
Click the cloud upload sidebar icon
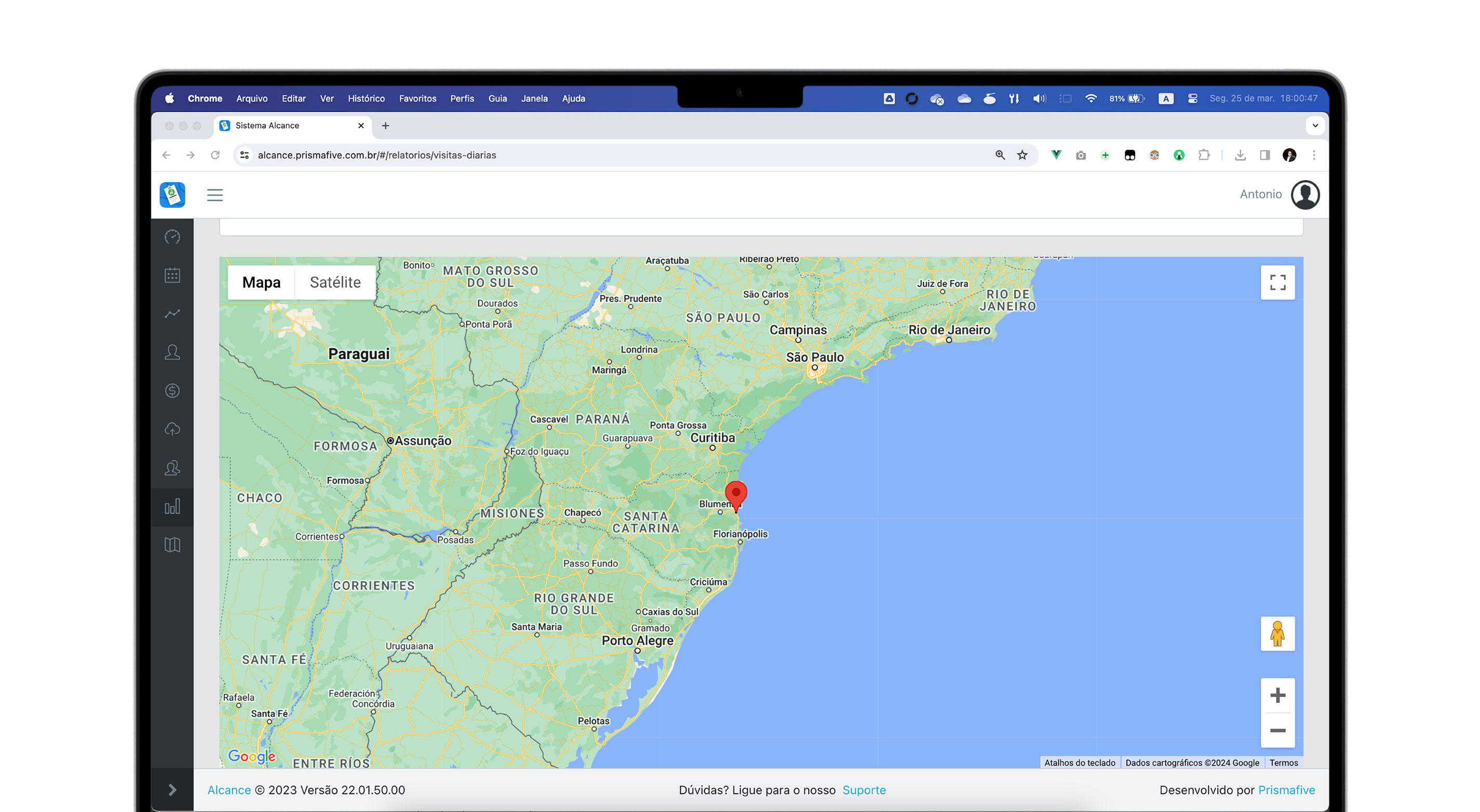[172, 429]
